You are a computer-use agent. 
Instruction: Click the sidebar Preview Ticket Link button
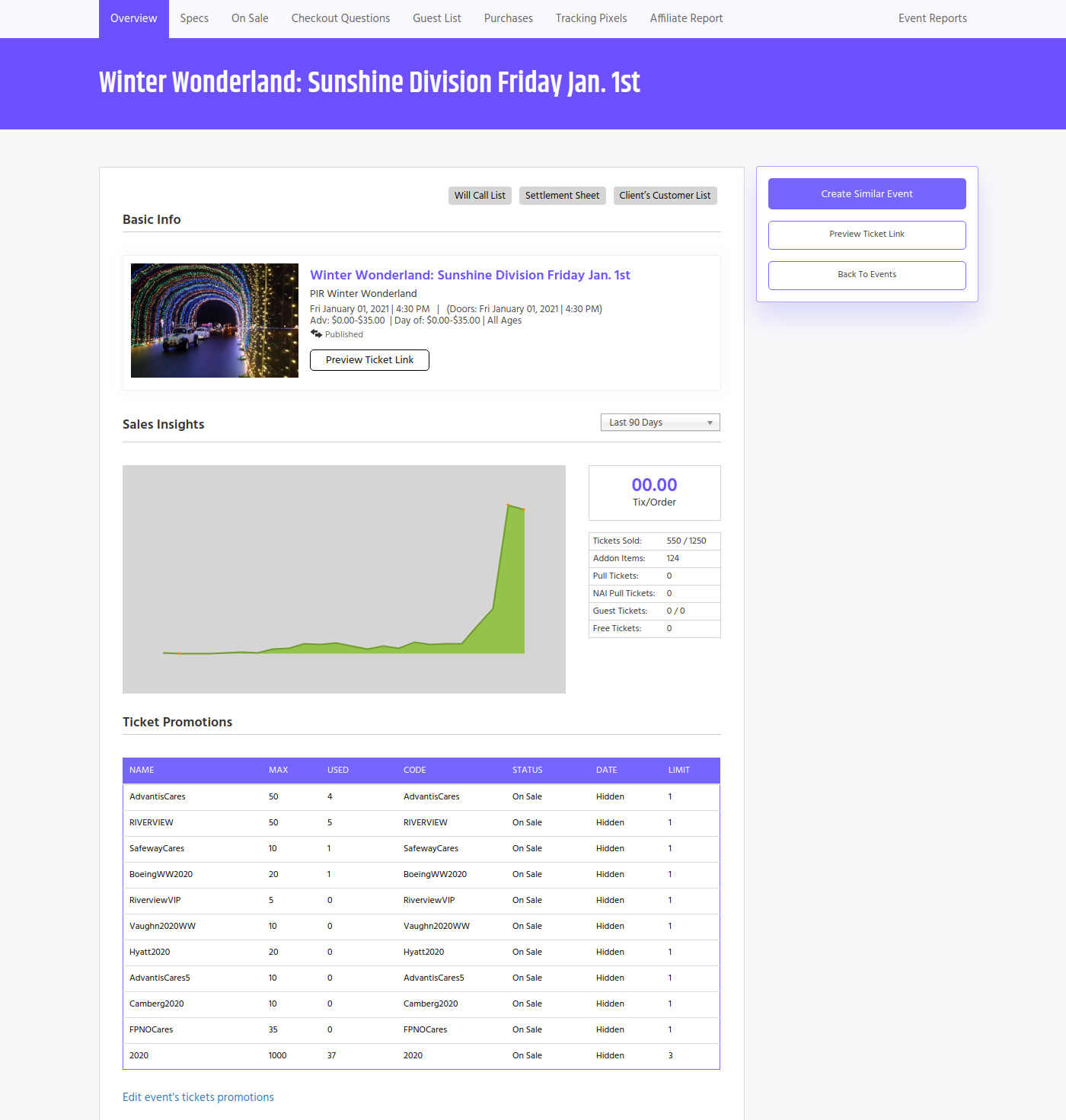pyautogui.click(x=867, y=235)
